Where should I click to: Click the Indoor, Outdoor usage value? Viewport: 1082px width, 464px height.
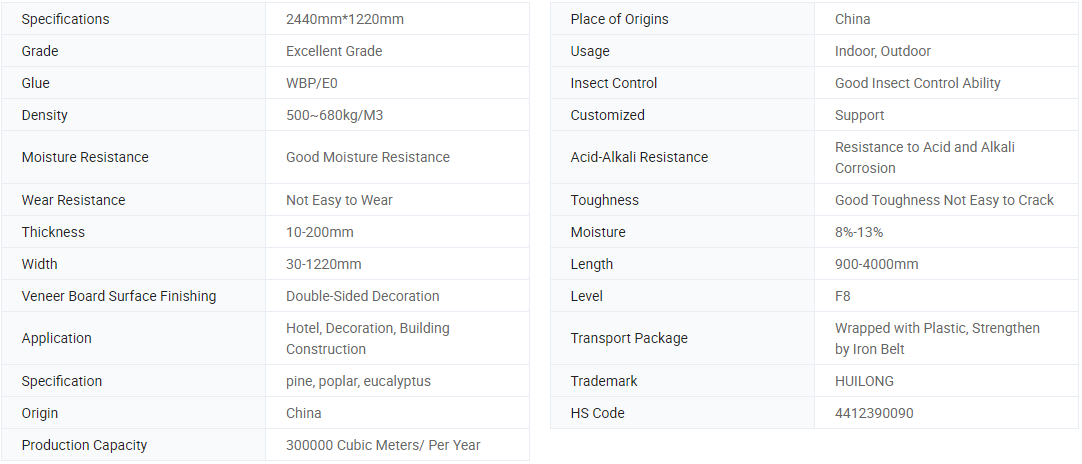tap(883, 51)
